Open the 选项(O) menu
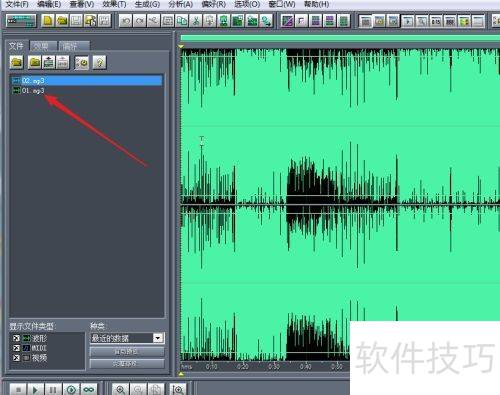This screenshot has width=500, height=395. click(x=247, y=4)
